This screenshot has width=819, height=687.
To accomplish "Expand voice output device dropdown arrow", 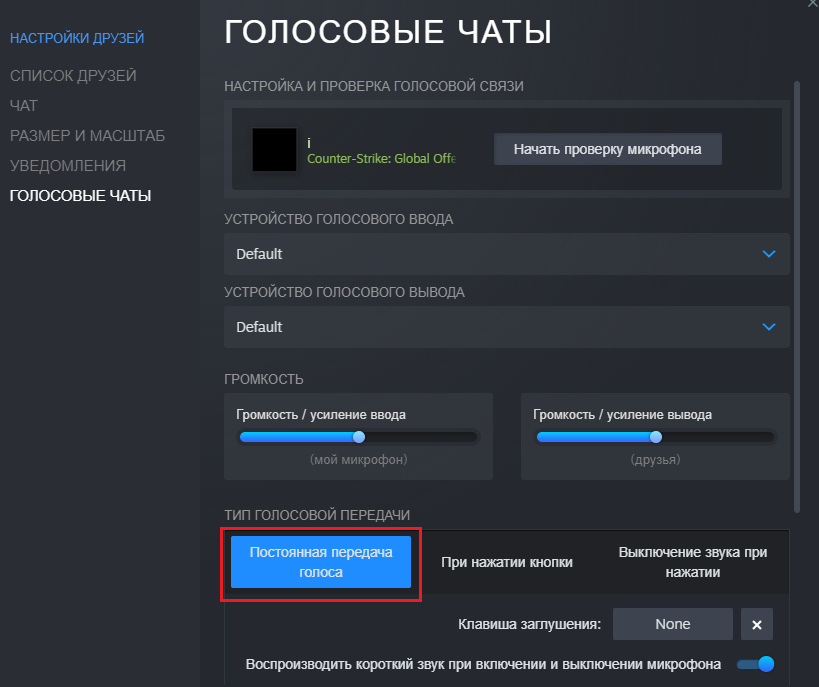I will pos(769,327).
